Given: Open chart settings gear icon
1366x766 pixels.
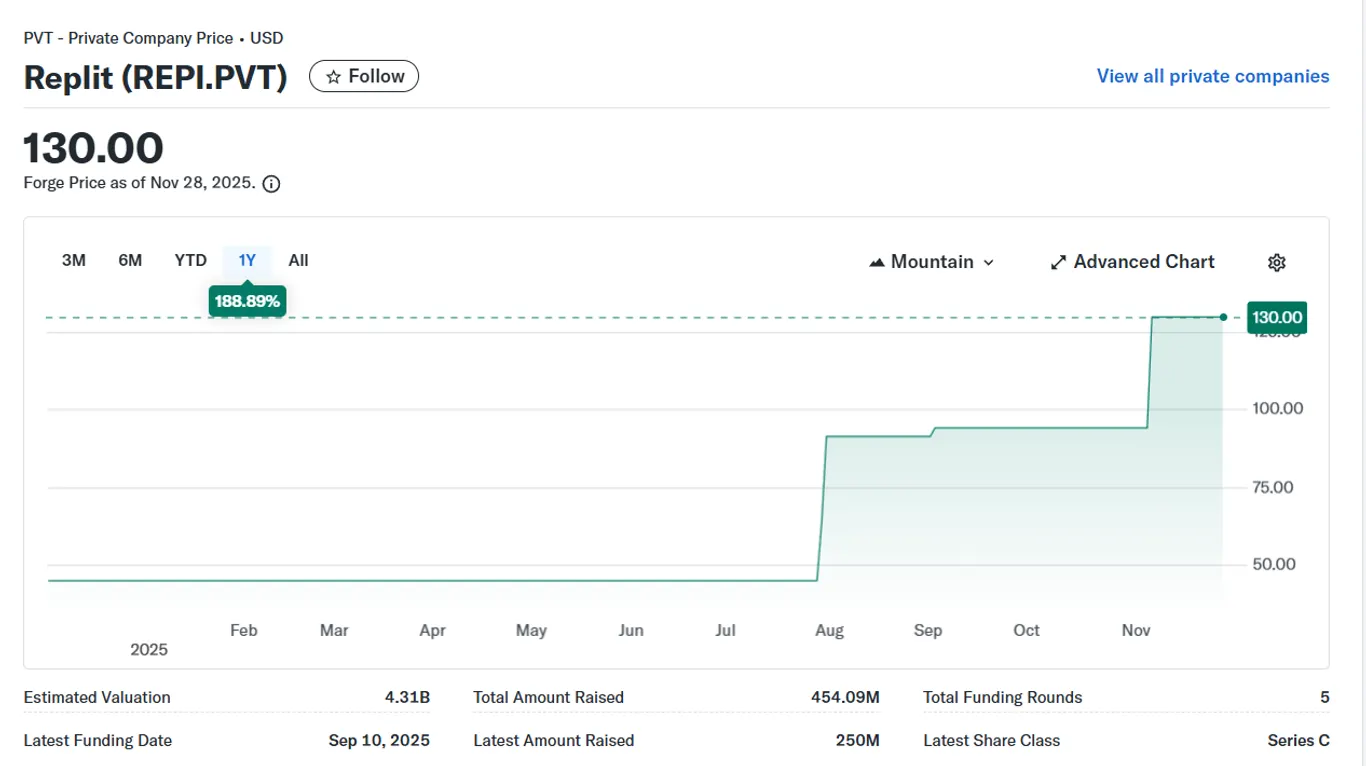Looking at the screenshot, I should [1276, 262].
